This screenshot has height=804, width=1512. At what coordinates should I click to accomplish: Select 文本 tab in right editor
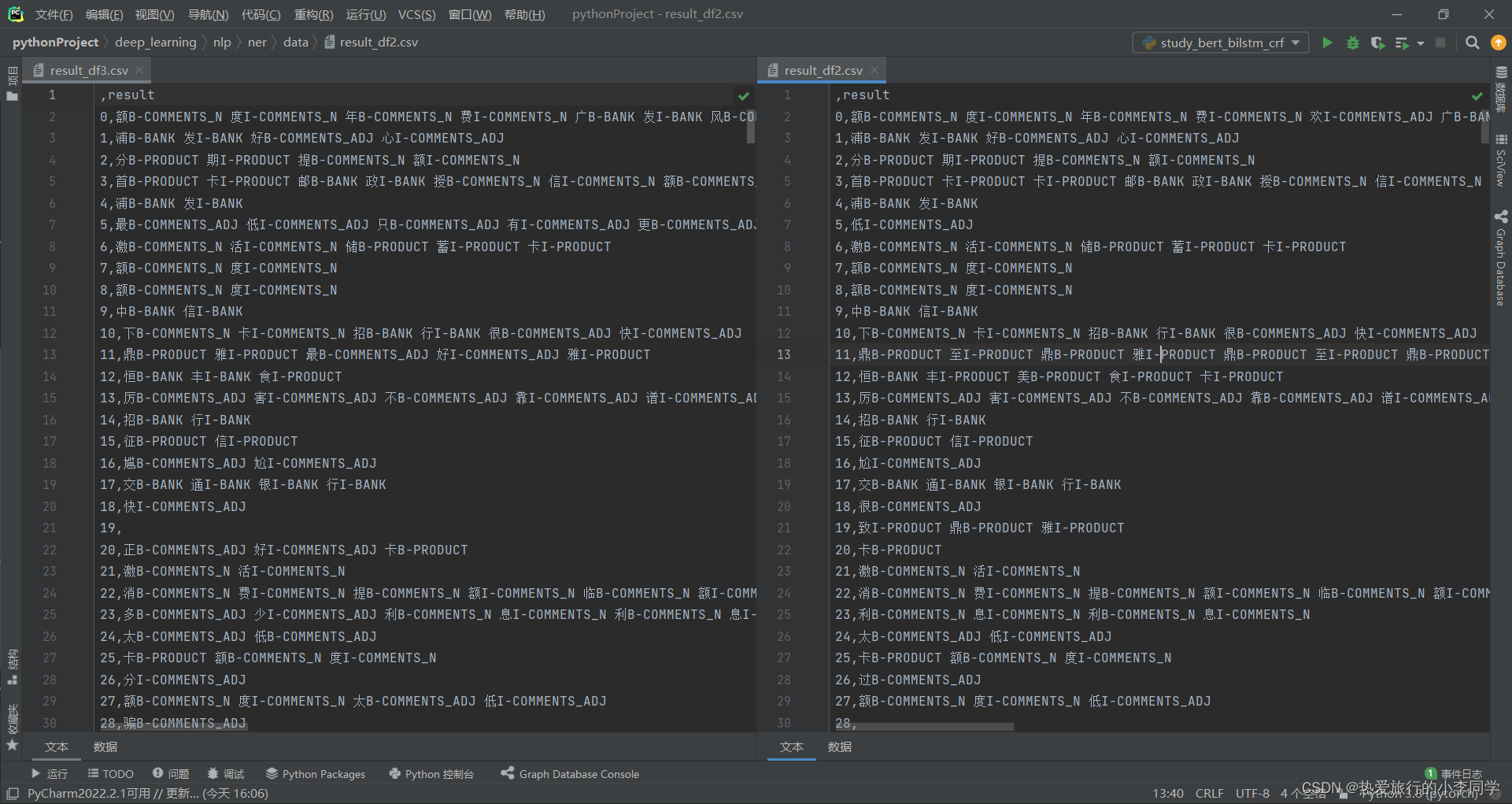tap(792, 747)
